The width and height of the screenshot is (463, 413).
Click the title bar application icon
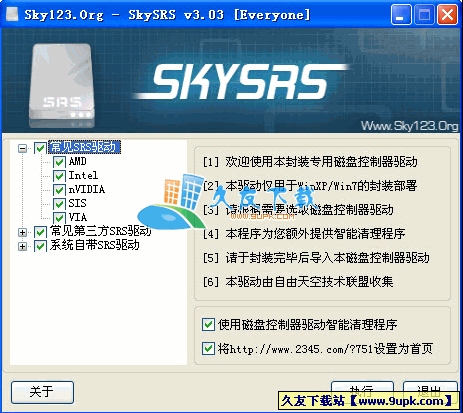pos(12,14)
